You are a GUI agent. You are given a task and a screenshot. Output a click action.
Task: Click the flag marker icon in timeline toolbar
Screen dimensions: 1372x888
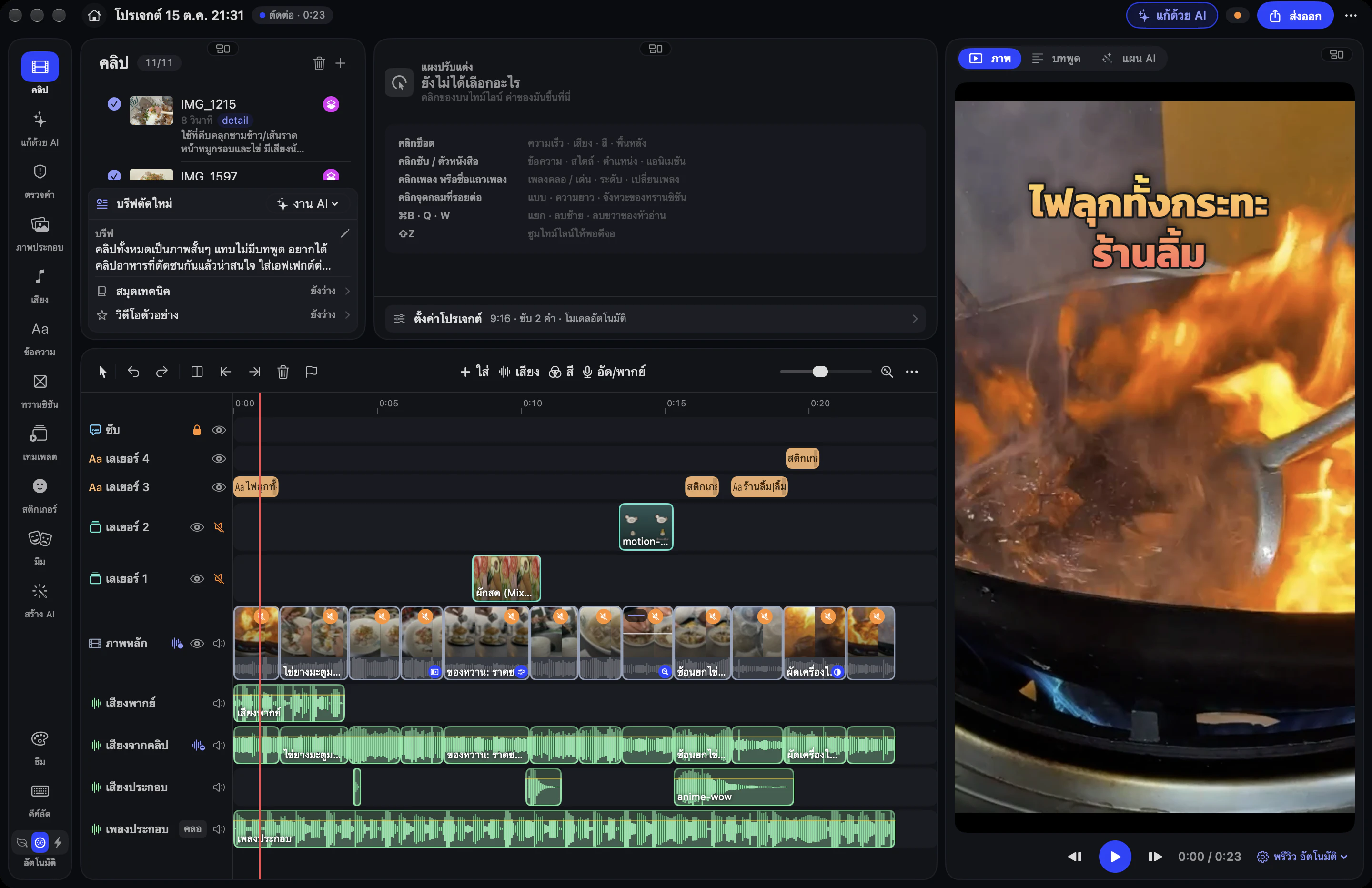coord(311,372)
